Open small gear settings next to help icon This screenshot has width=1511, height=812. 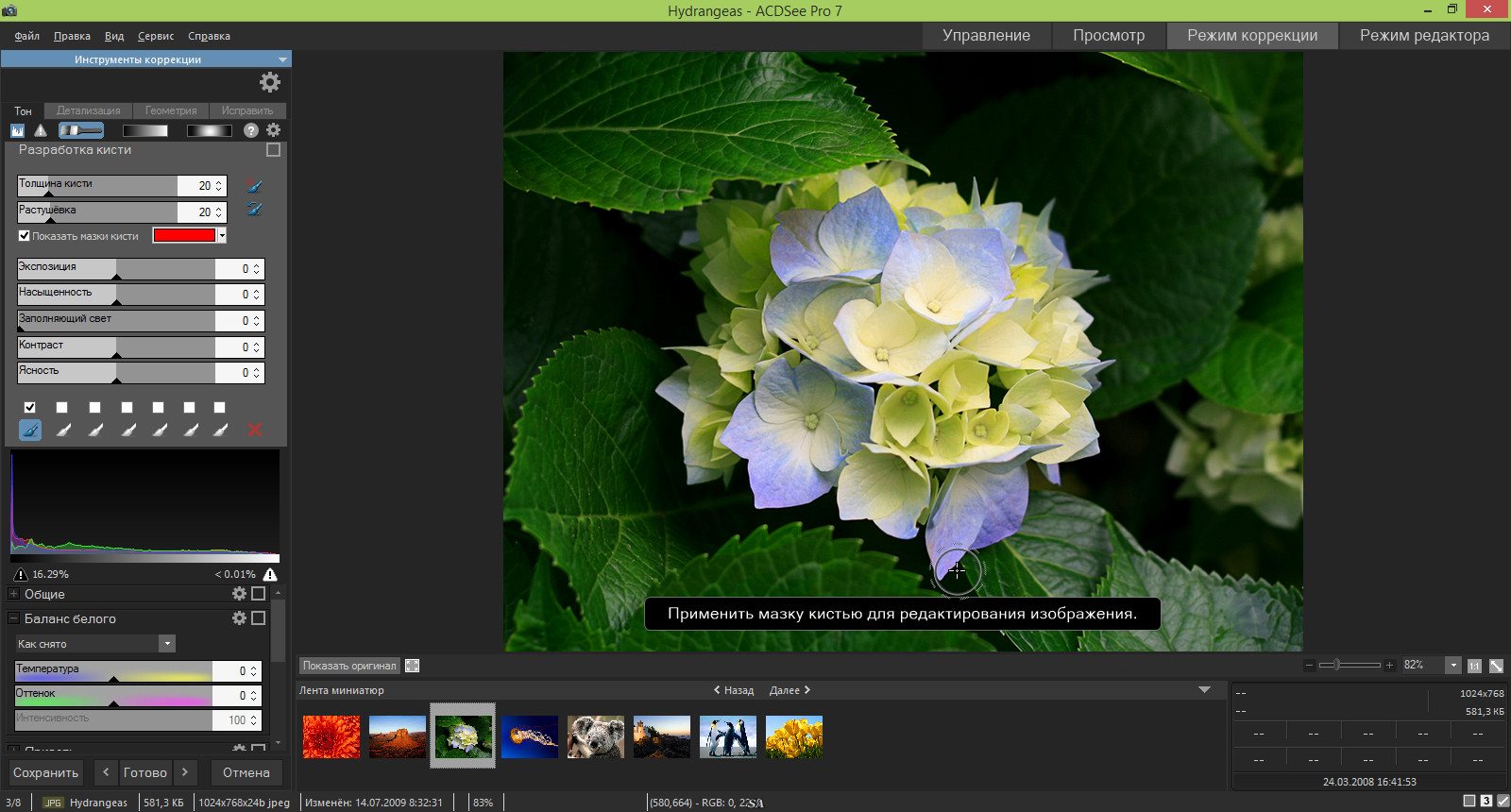point(274,130)
